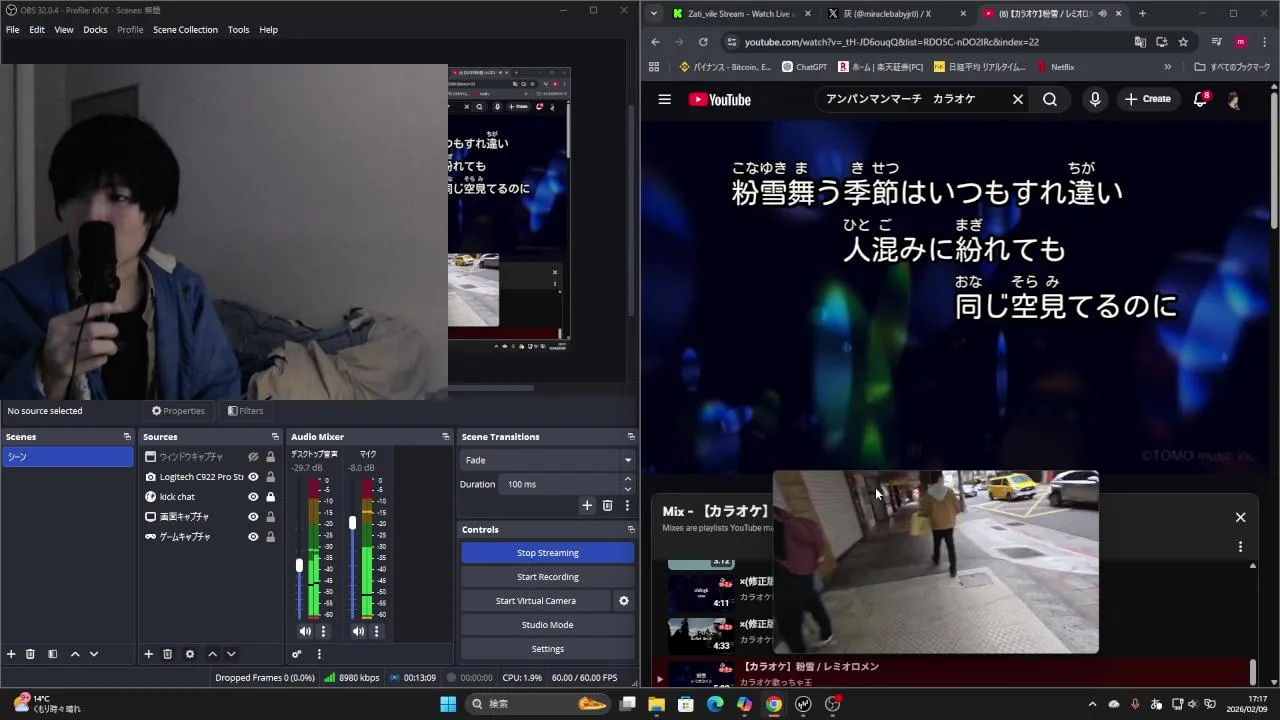Image resolution: width=1280 pixels, height=720 pixels.
Task: Move source down in Sources panel
Action: coord(231,654)
